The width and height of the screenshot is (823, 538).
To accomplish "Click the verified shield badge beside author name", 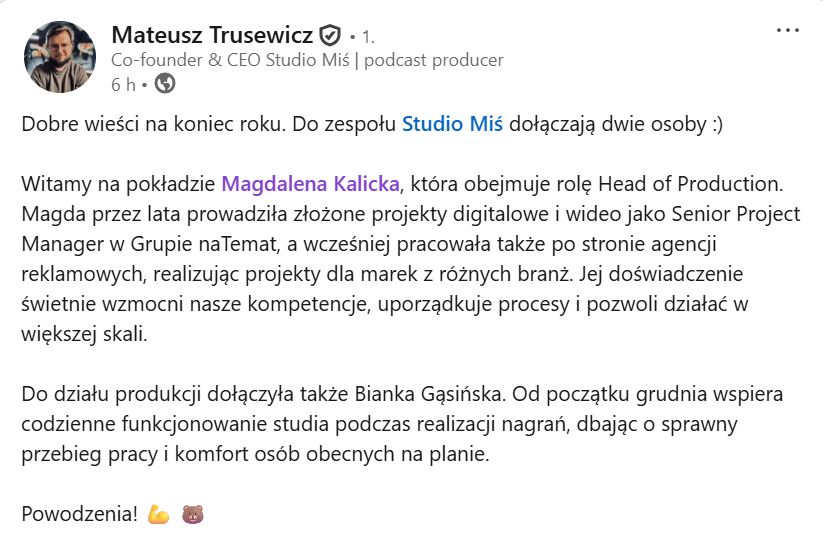I will pos(330,37).
